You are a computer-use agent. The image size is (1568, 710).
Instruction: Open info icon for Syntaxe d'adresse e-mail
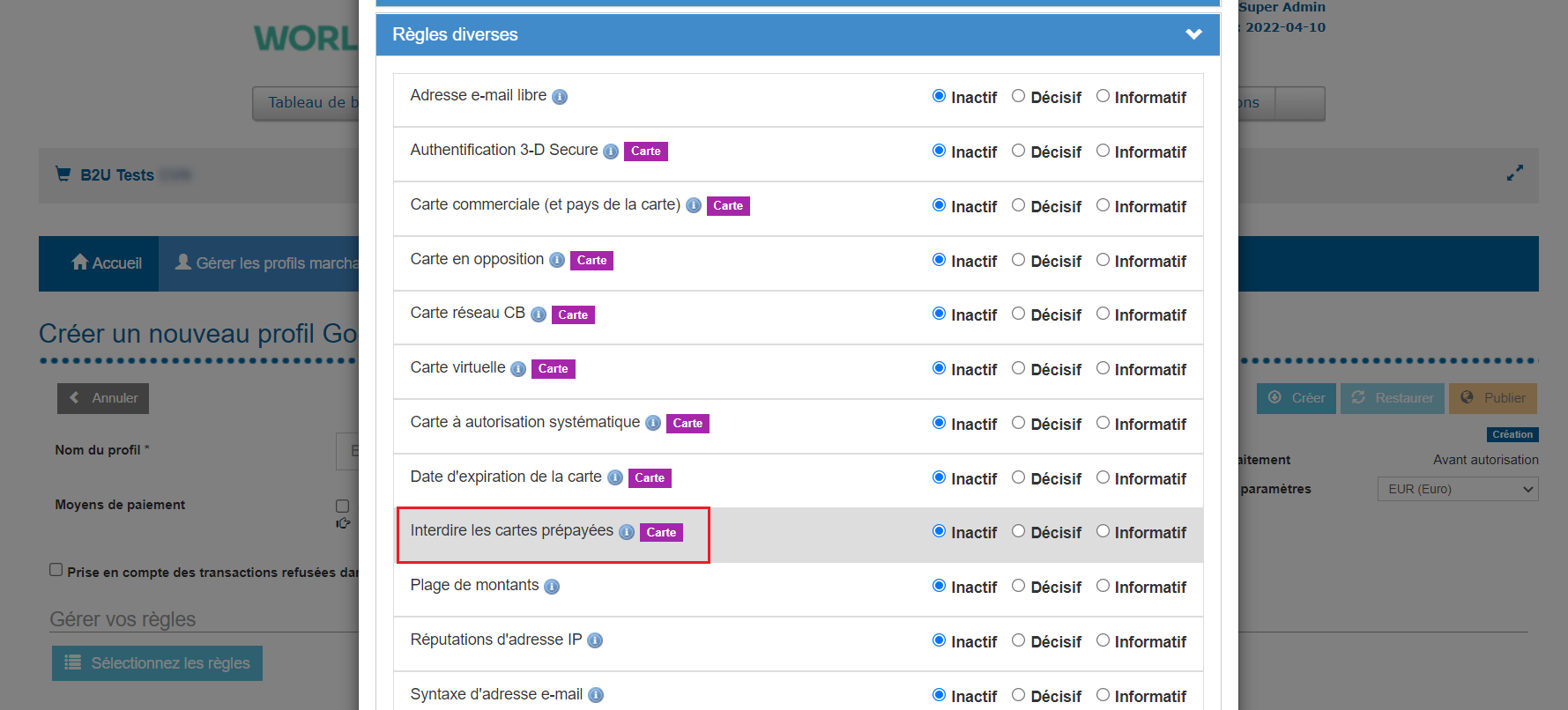click(x=596, y=696)
